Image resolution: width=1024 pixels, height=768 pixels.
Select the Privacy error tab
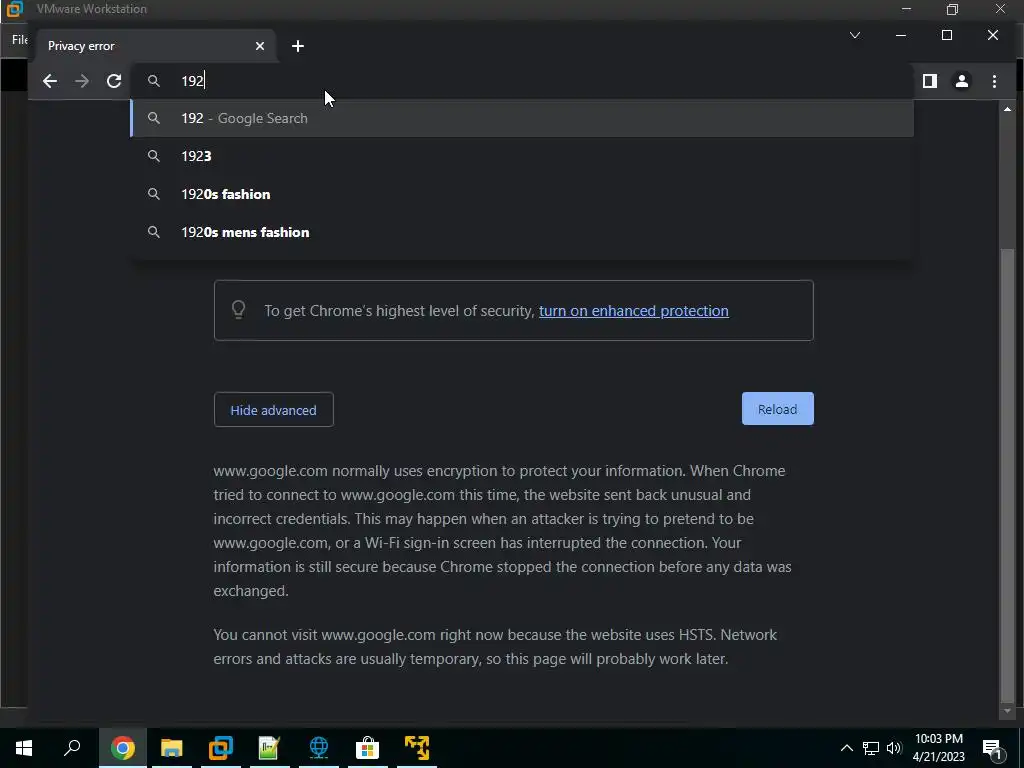(x=157, y=46)
